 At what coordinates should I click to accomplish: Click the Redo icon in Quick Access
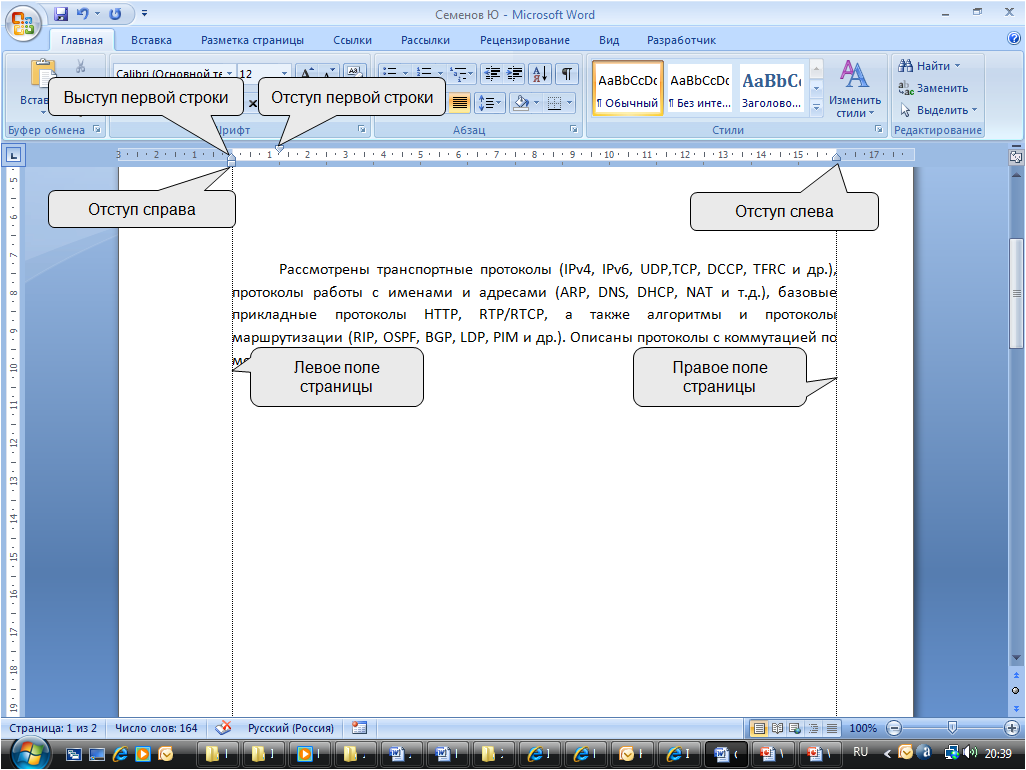coord(114,14)
